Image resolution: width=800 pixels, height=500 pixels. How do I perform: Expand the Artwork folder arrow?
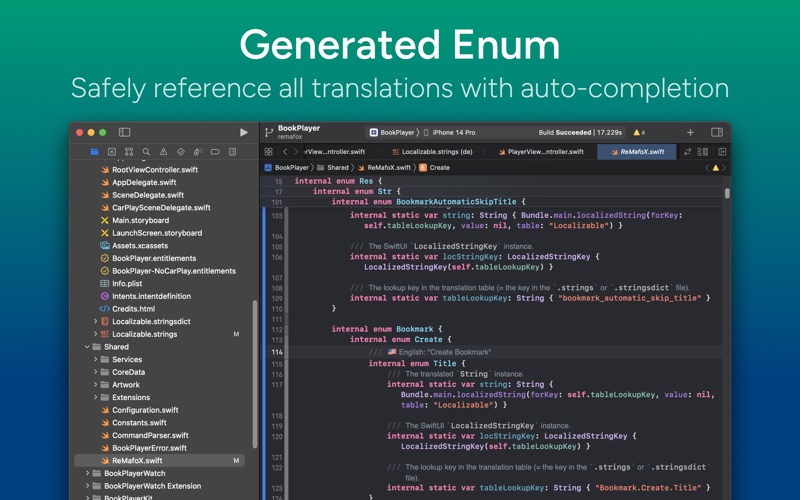click(x=95, y=385)
